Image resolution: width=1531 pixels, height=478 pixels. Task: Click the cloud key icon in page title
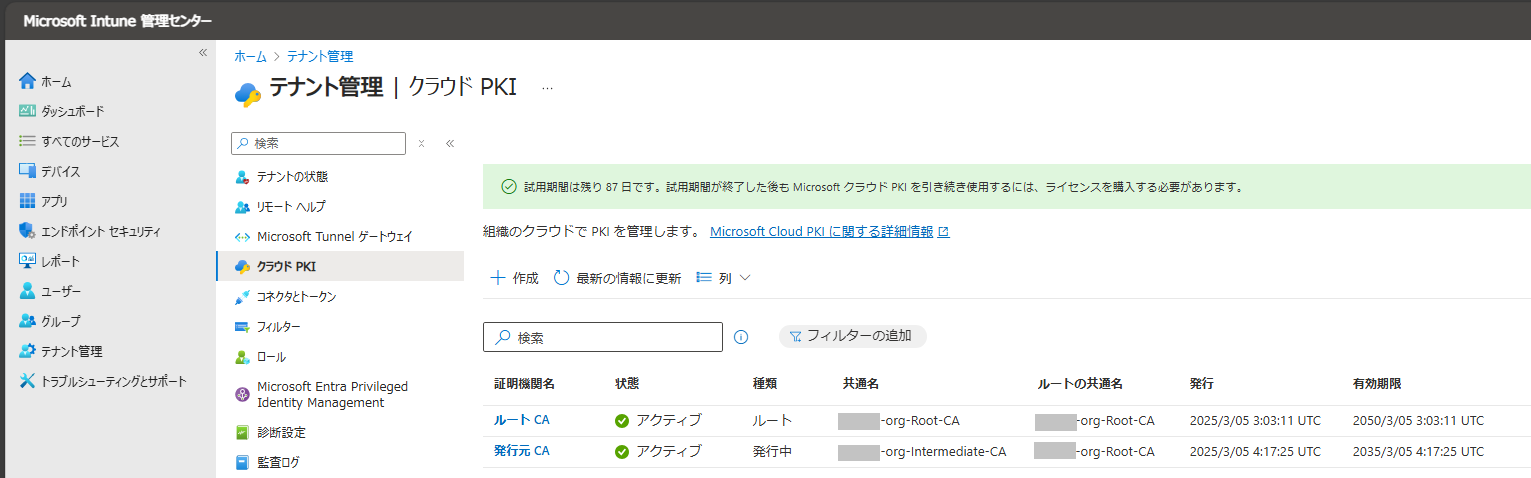pyautogui.click(x=247, y=93)
